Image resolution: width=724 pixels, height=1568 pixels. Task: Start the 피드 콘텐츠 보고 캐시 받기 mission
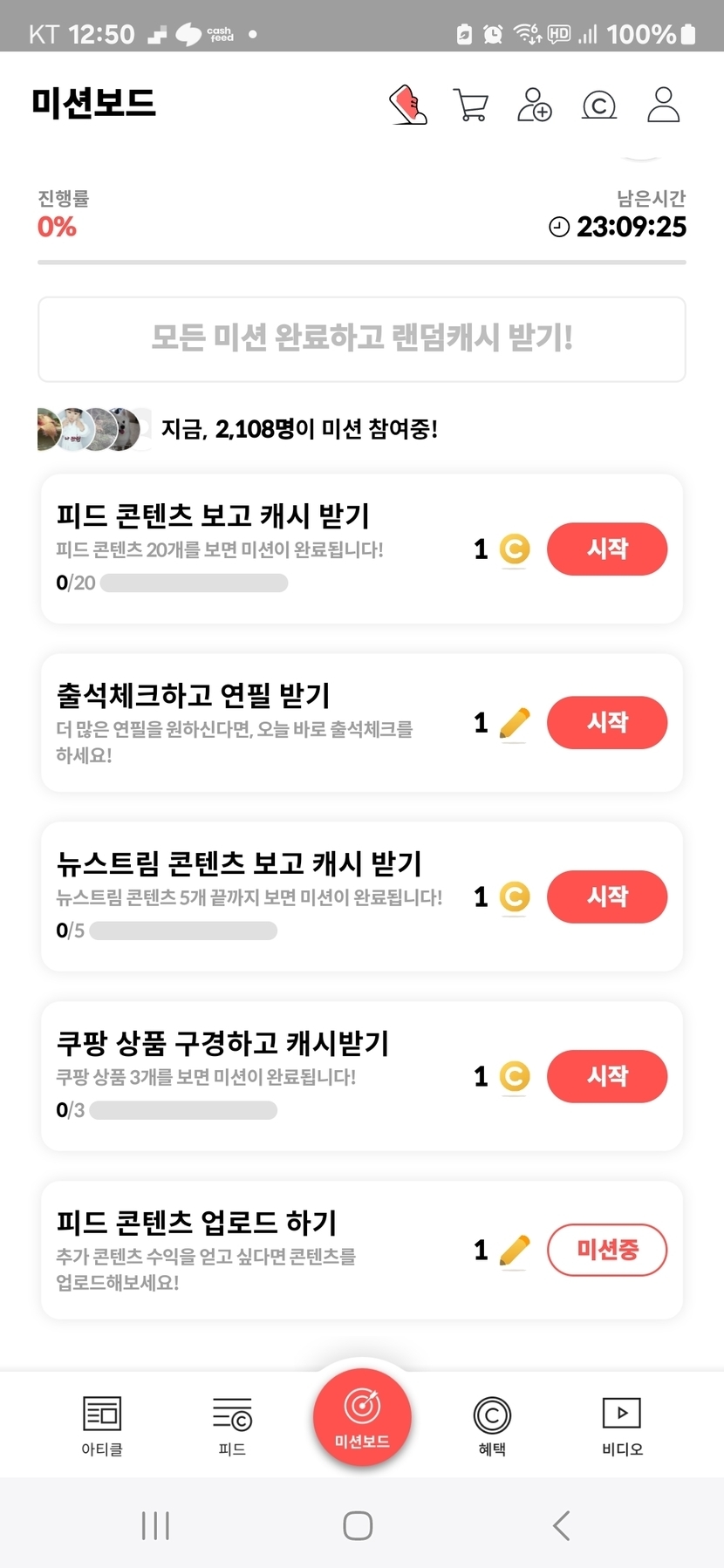click(x=607, y=549)
